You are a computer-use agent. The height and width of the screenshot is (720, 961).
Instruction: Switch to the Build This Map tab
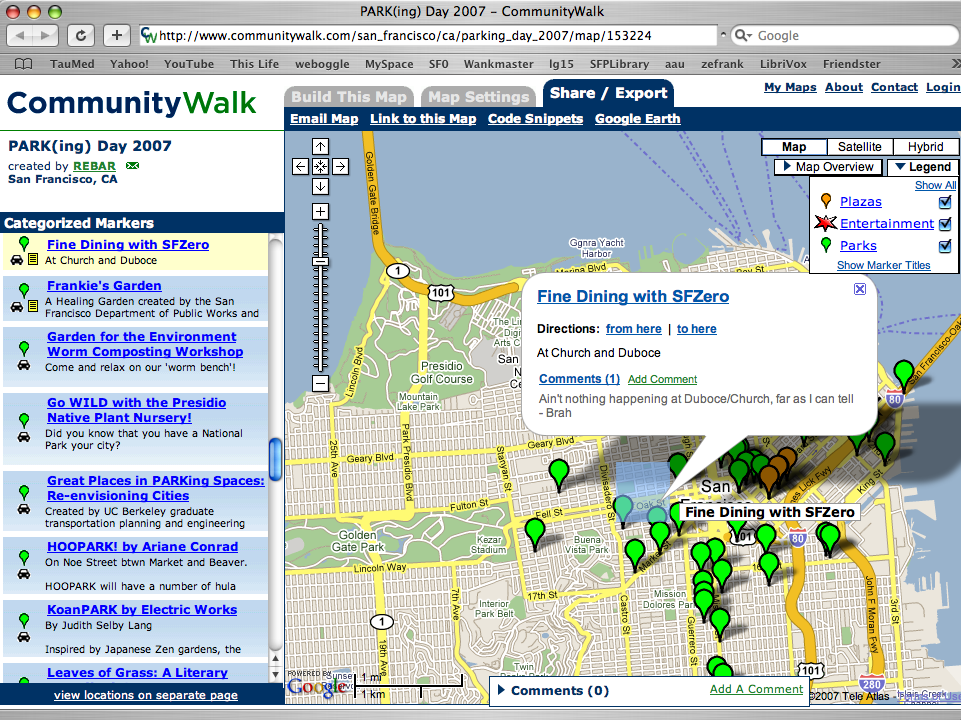[x=349, y=97]
